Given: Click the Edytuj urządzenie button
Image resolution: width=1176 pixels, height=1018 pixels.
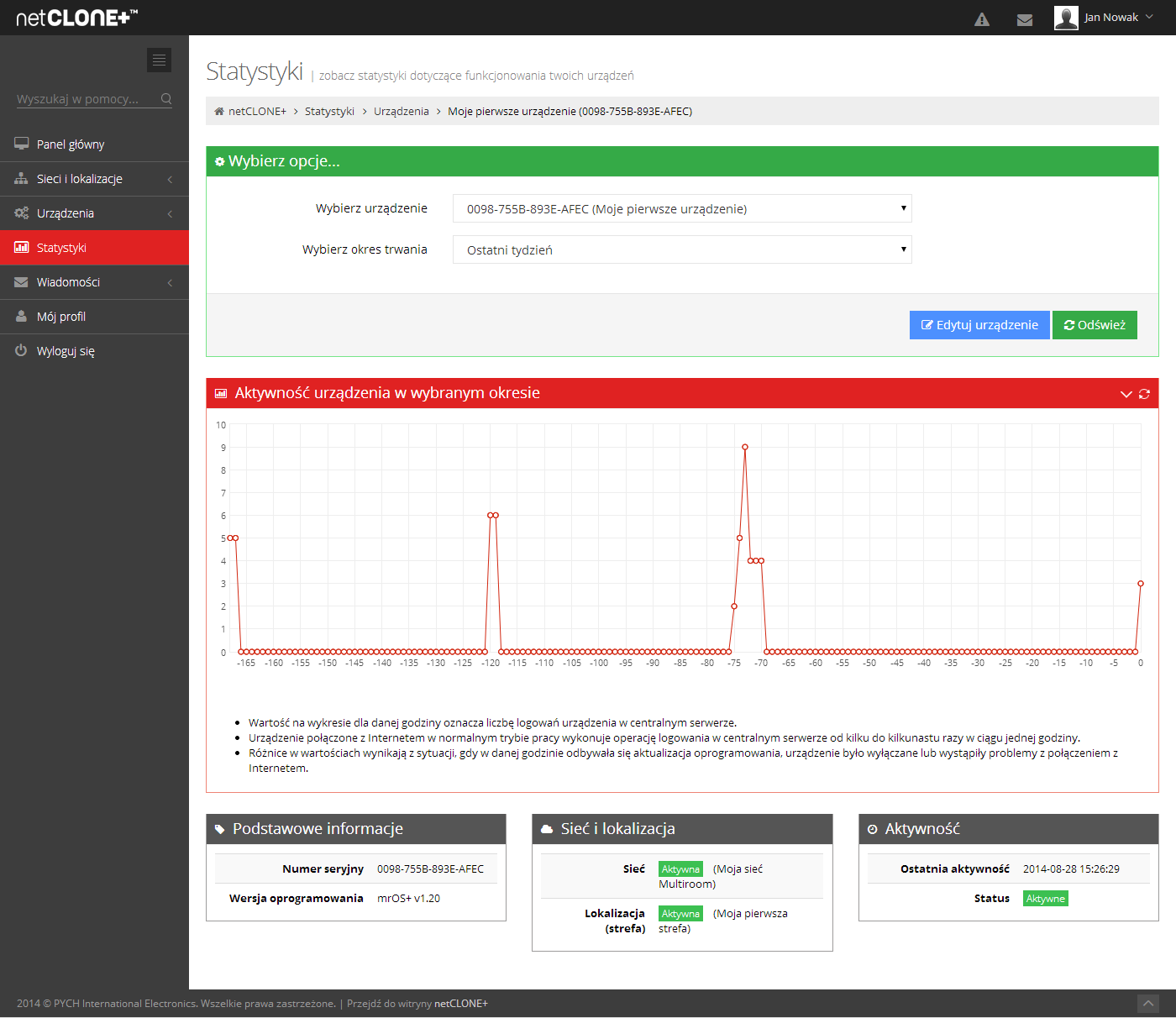Looking at the screenshot, I should tap(979, 325).
